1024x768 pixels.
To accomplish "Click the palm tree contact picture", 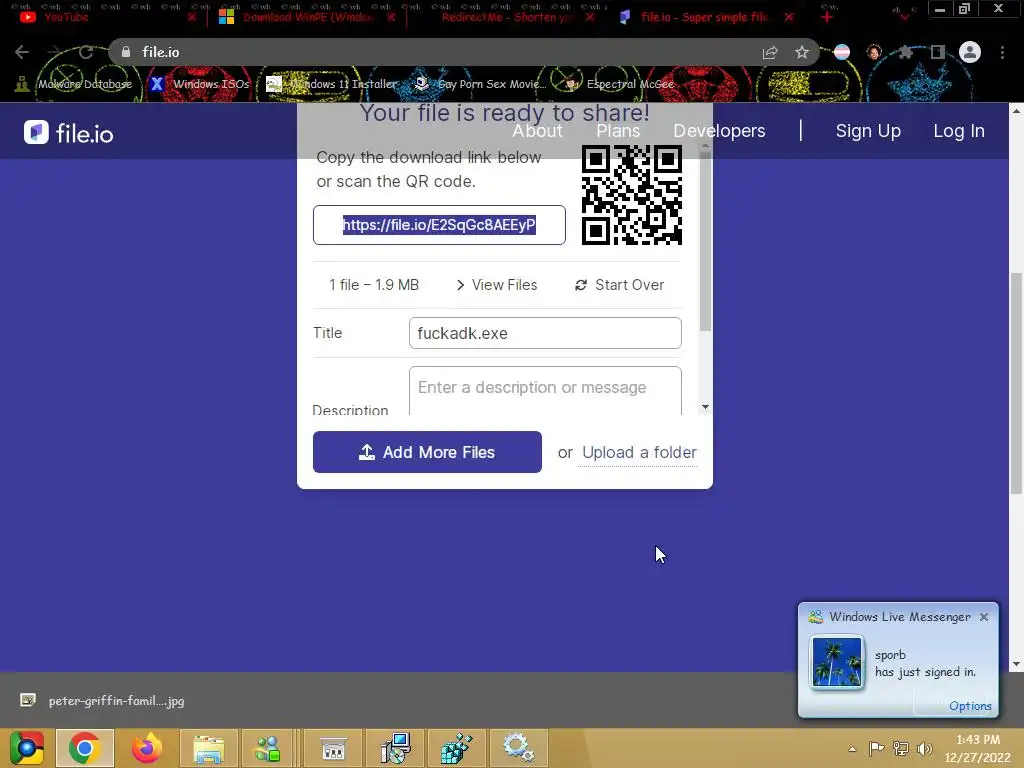I will click(837, 662).
